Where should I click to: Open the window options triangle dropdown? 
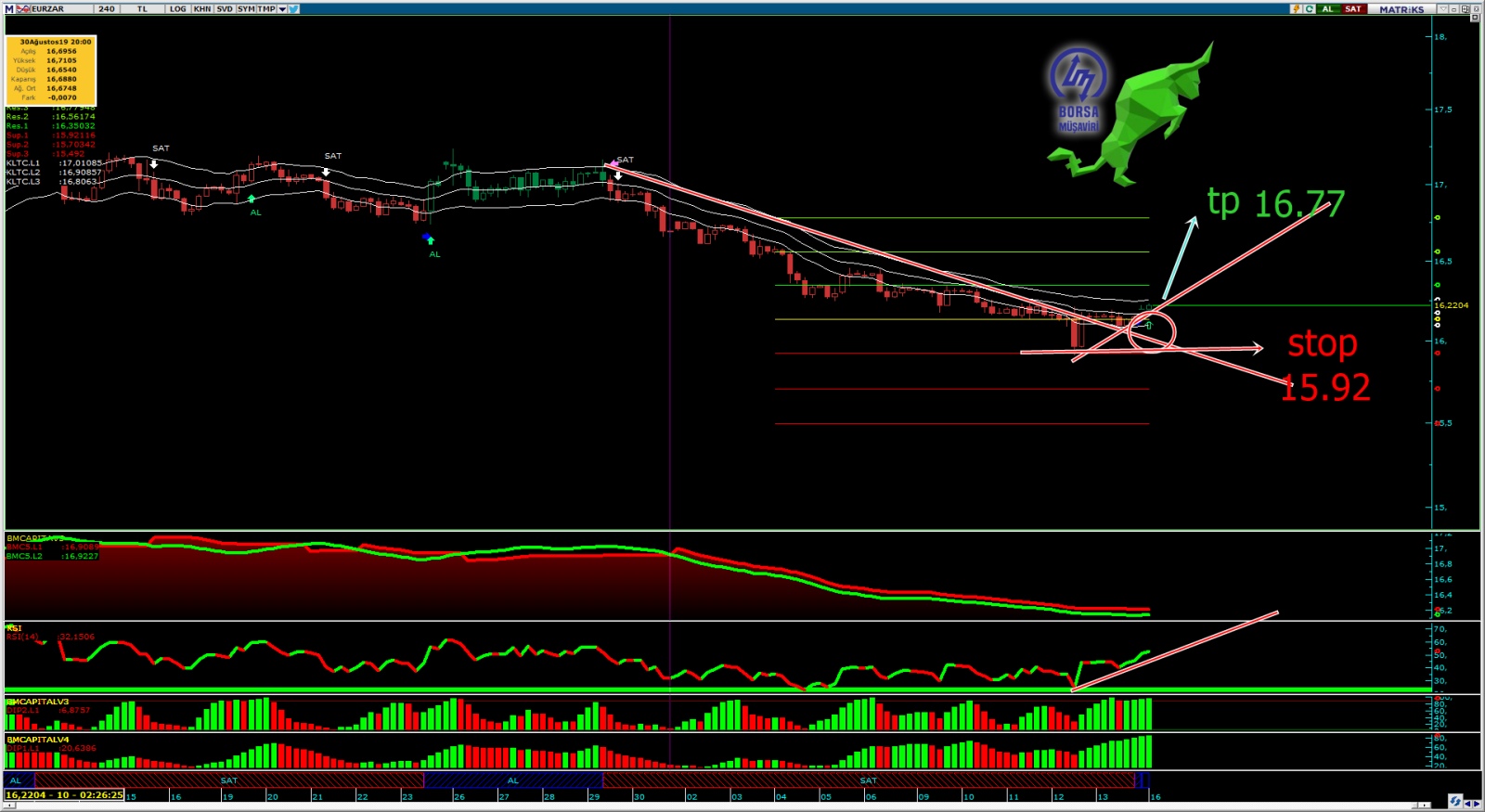click(x=1443, y=8)
